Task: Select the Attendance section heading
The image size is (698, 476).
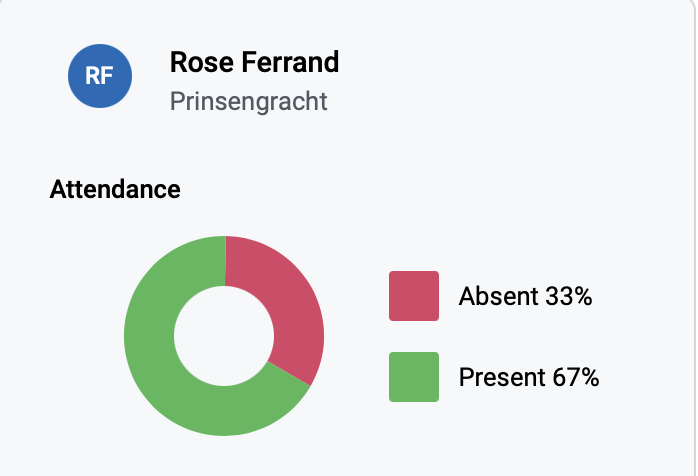Action: (x=115, y=189)
